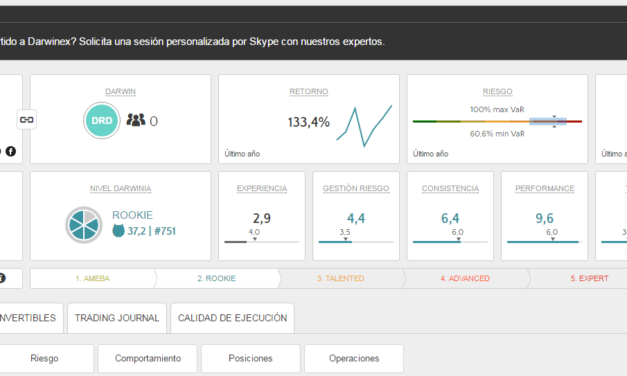Click the Retorno line chart sparkline

364,126
